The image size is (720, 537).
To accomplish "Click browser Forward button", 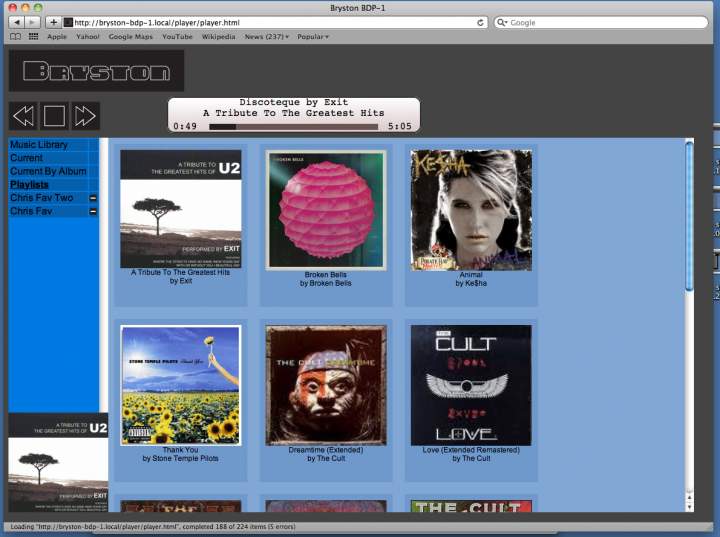I will (32, 22).
